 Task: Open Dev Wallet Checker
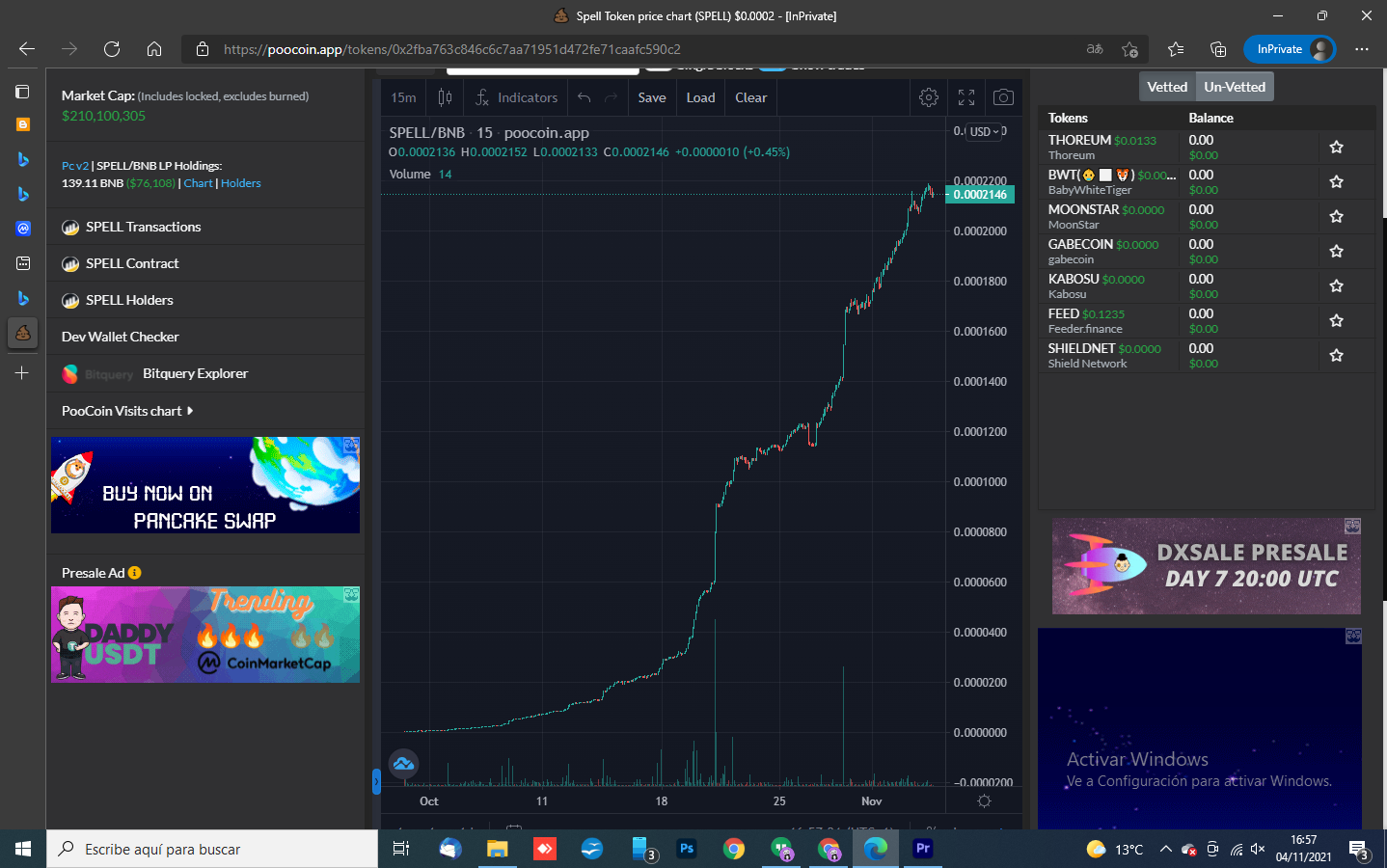click(x=121, y=337)
